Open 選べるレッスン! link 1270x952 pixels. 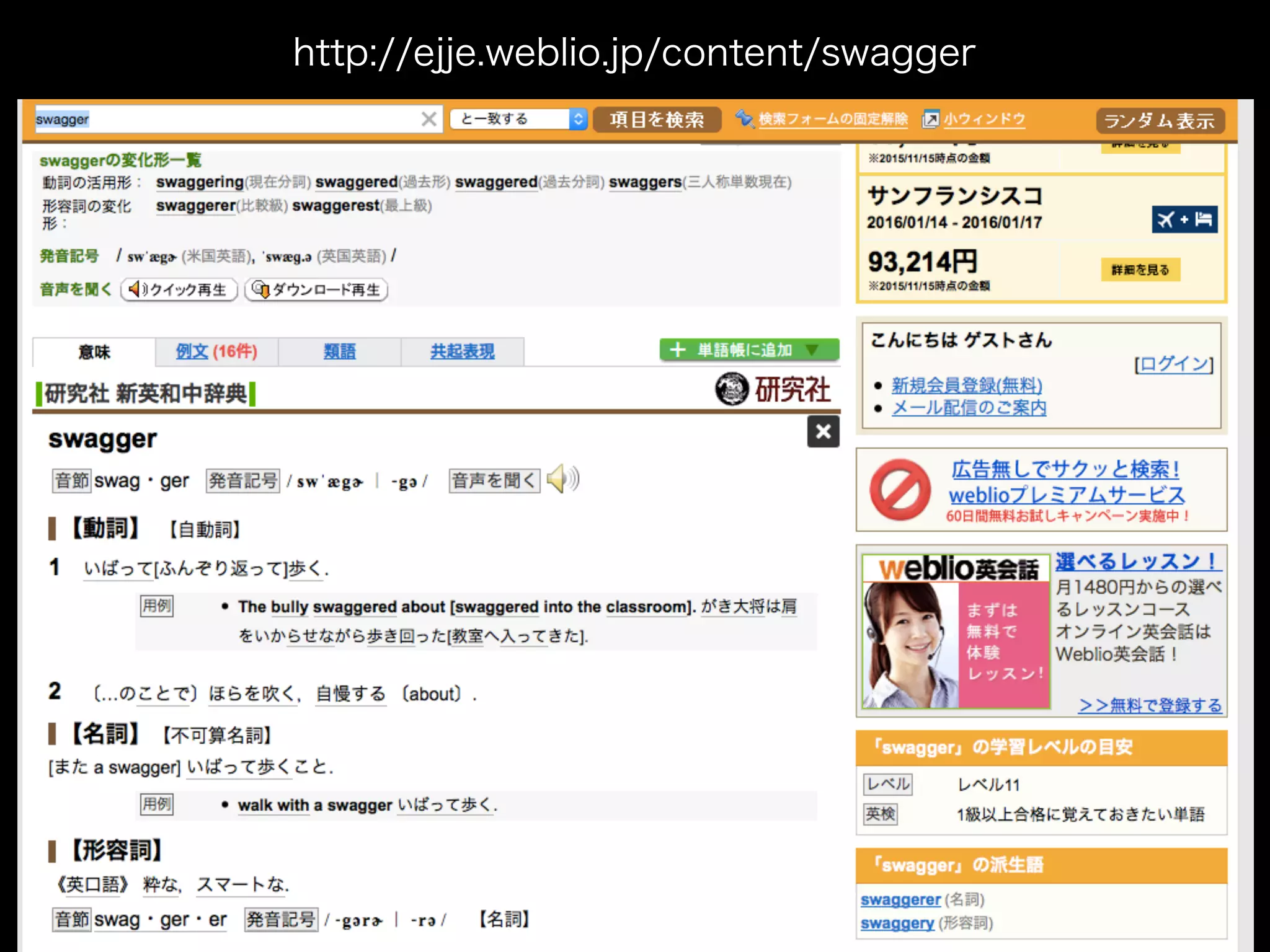point(1139,562)
